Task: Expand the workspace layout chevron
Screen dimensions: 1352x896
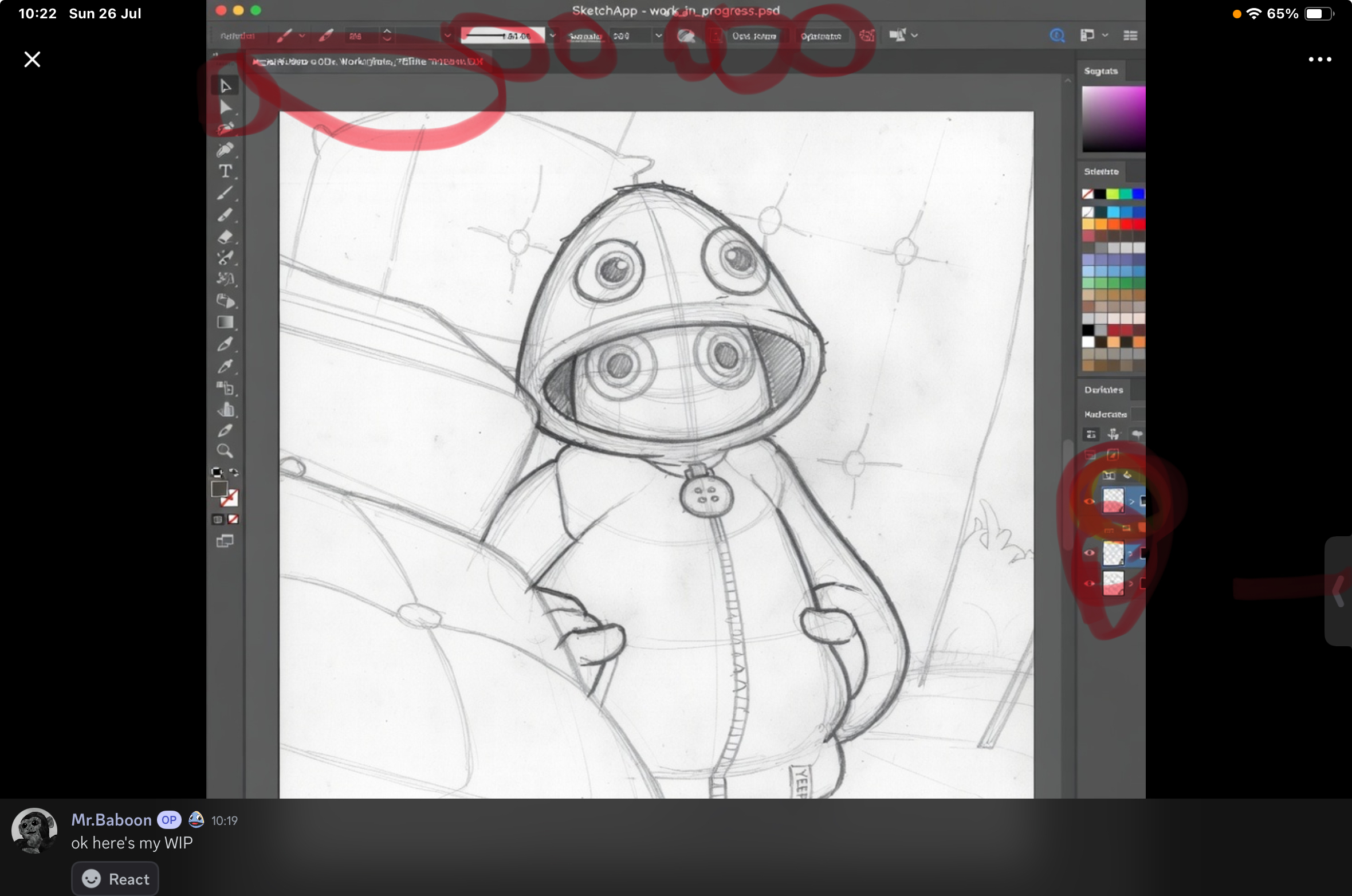Action: pos(1105,36)
